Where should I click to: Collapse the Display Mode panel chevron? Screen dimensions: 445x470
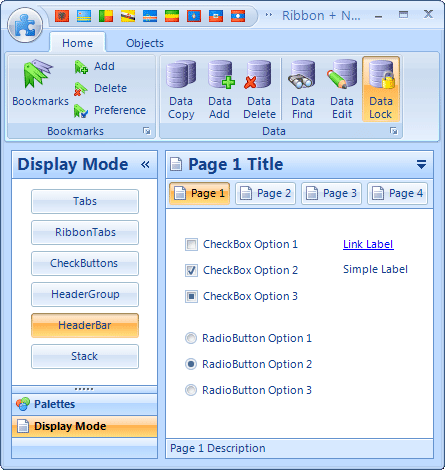pyautogui.click(x=145, y=164)
